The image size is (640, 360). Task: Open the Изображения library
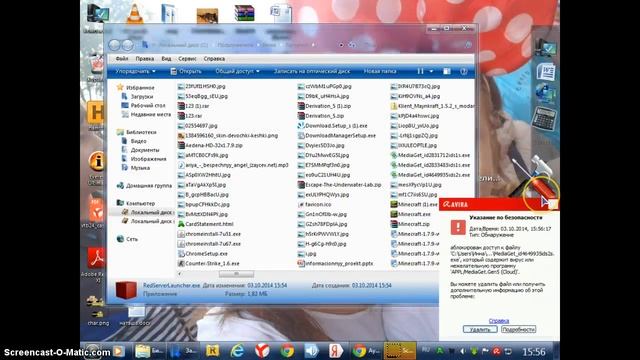pyautogui.click(x=144, y=159)
